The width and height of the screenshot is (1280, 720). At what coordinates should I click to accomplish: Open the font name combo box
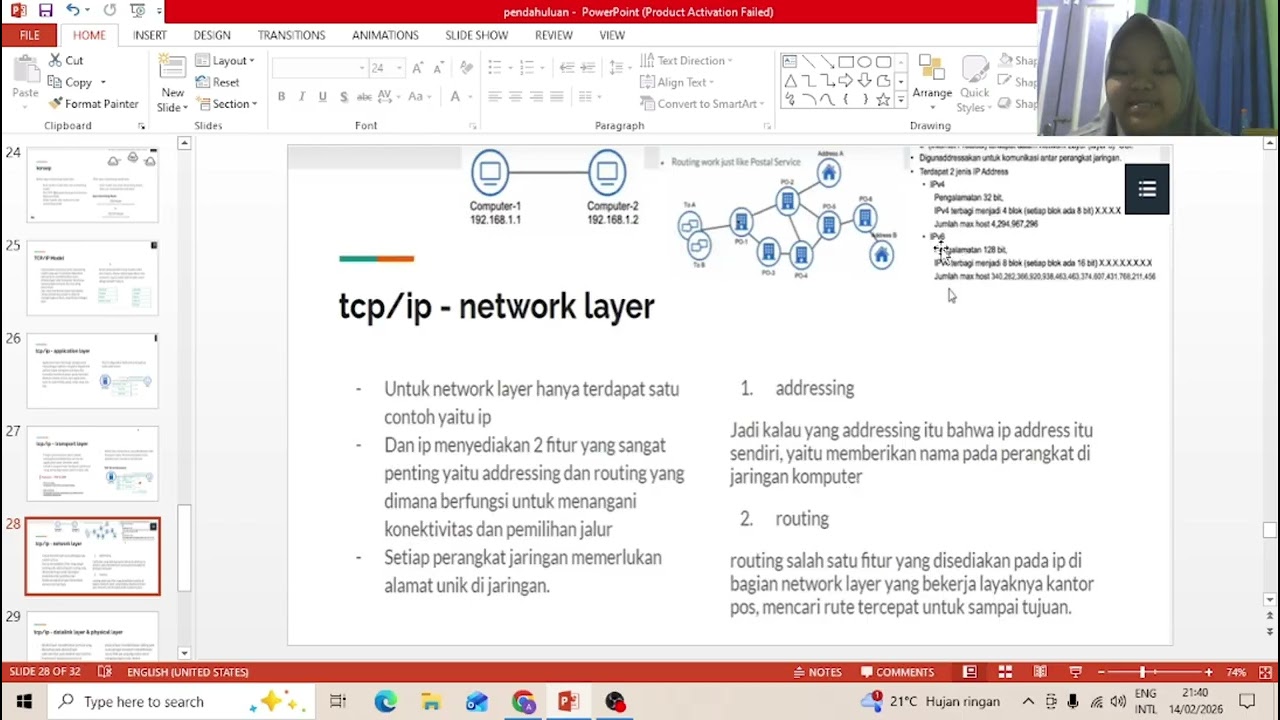click(x=319, y=68)
